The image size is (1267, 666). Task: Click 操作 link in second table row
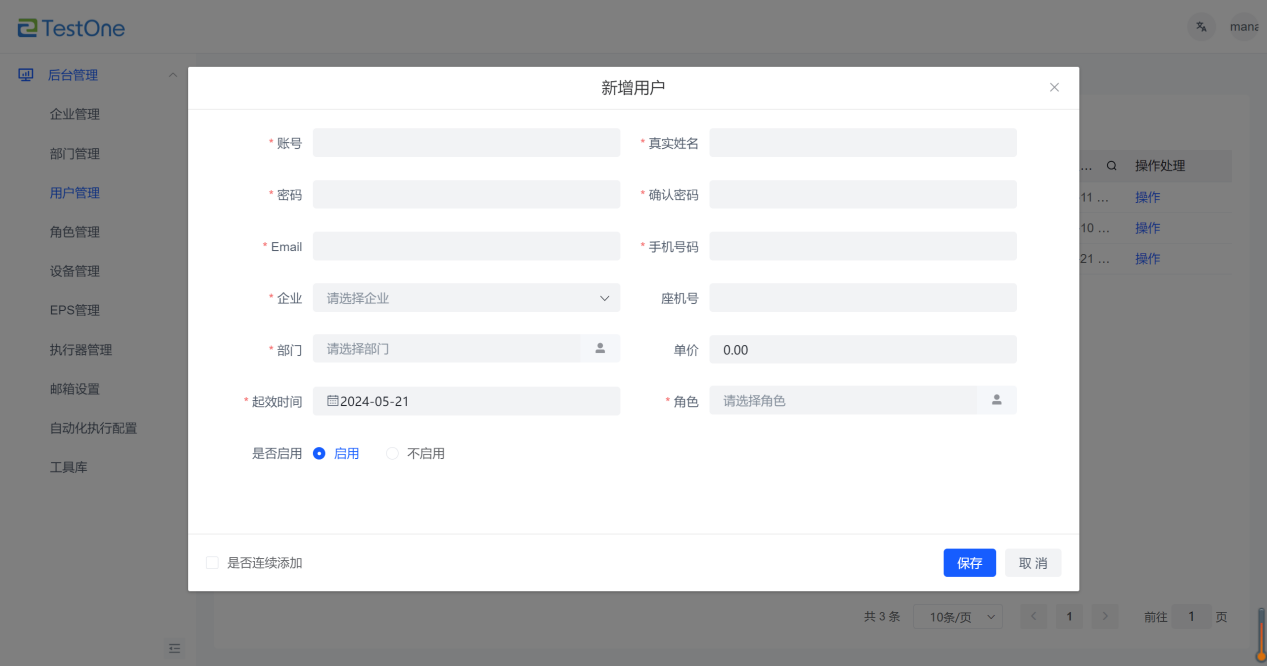tap(1148, 228)
